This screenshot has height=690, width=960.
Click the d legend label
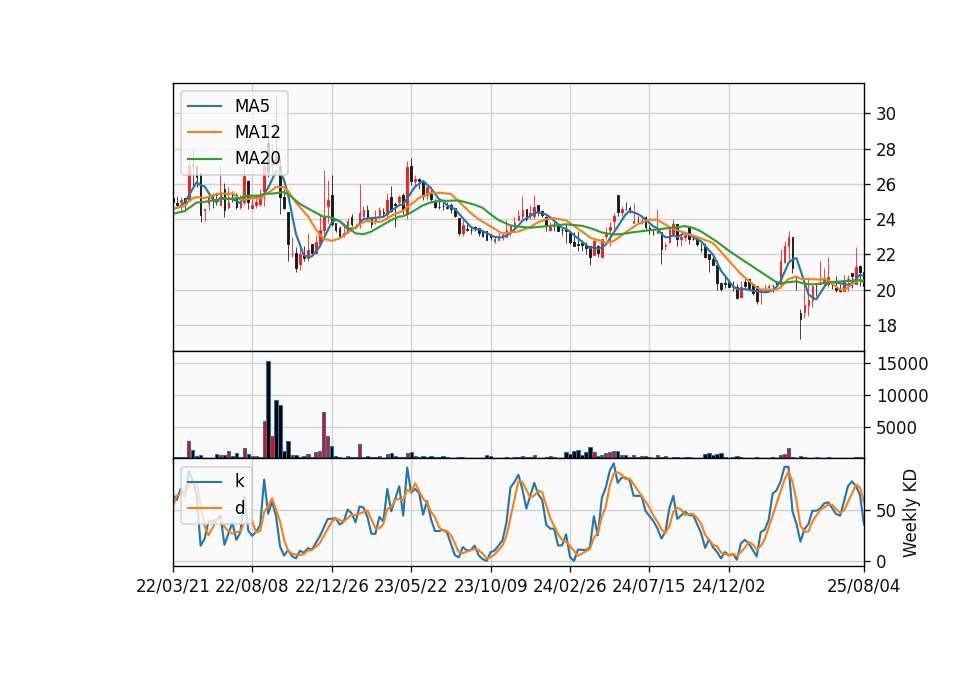(x=239, y=508)
